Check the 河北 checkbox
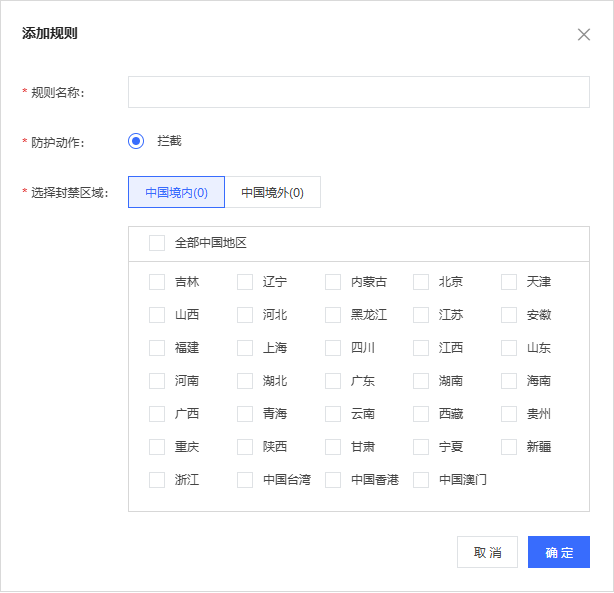This screenshot has height=593, width=614. [x=245, y=315]
